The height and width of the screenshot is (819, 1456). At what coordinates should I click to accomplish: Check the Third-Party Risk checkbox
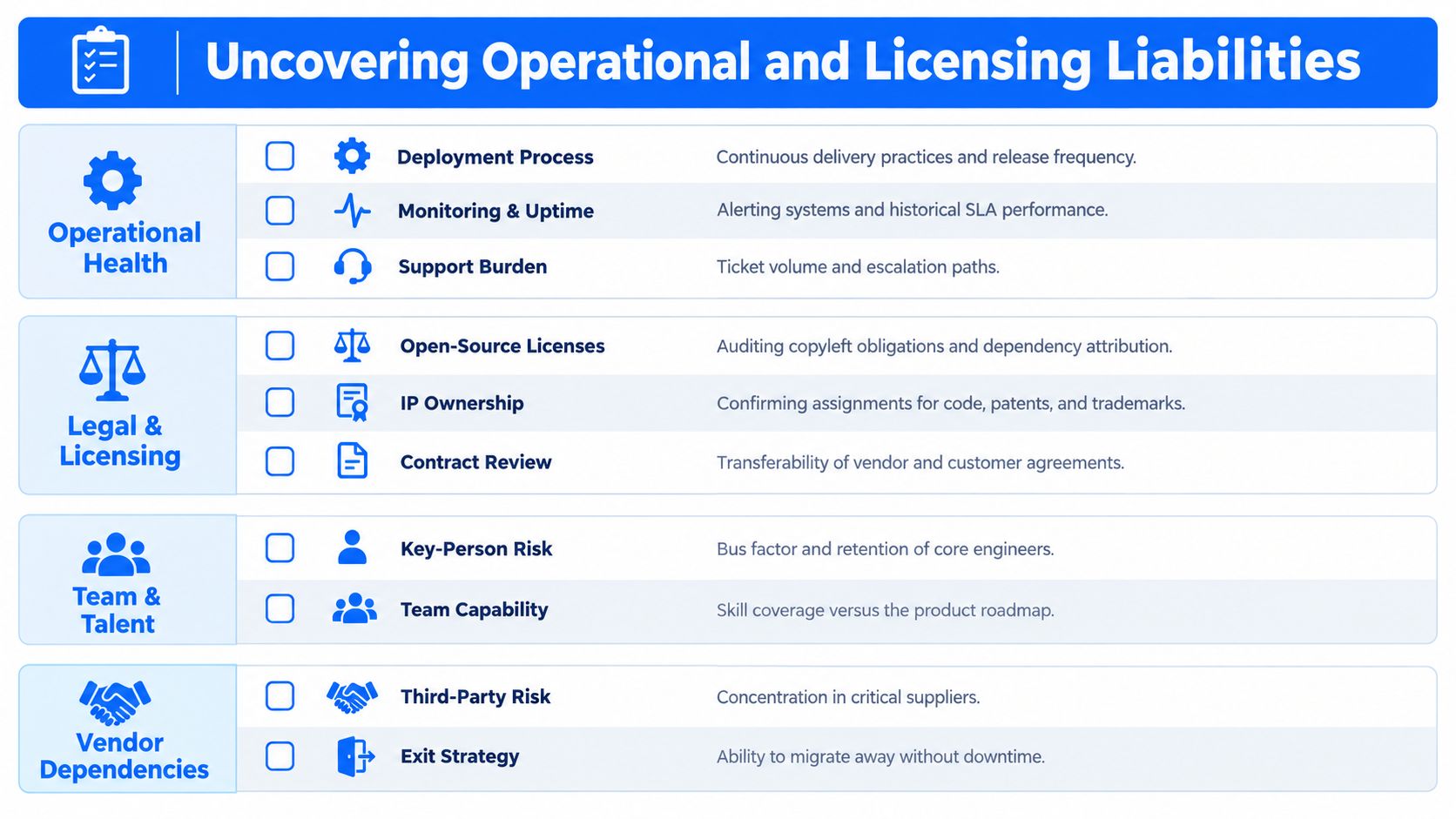pos(280,696)
